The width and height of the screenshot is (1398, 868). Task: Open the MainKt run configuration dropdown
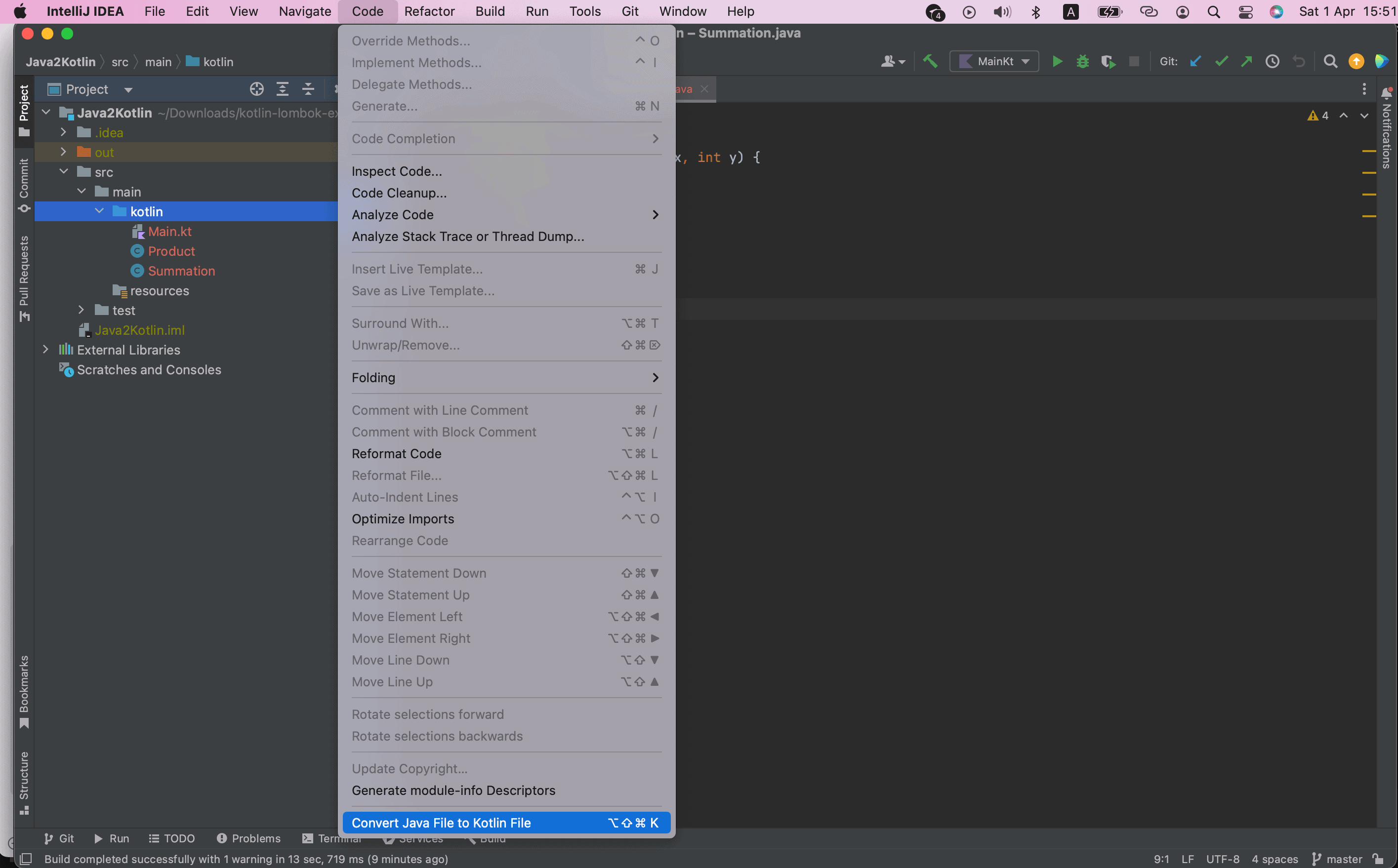pos(994,61)
